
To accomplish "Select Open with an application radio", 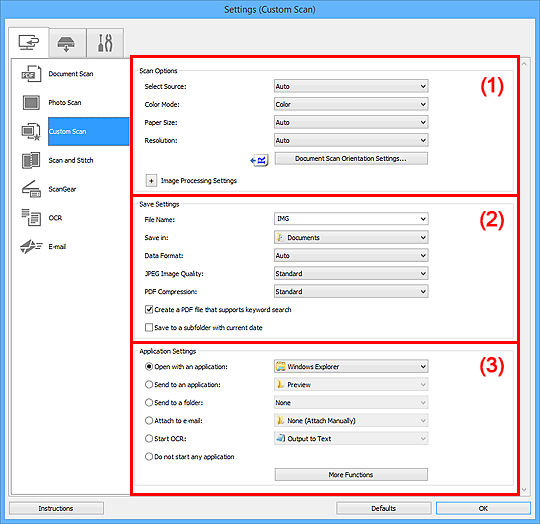I will [x=149, y=367].
